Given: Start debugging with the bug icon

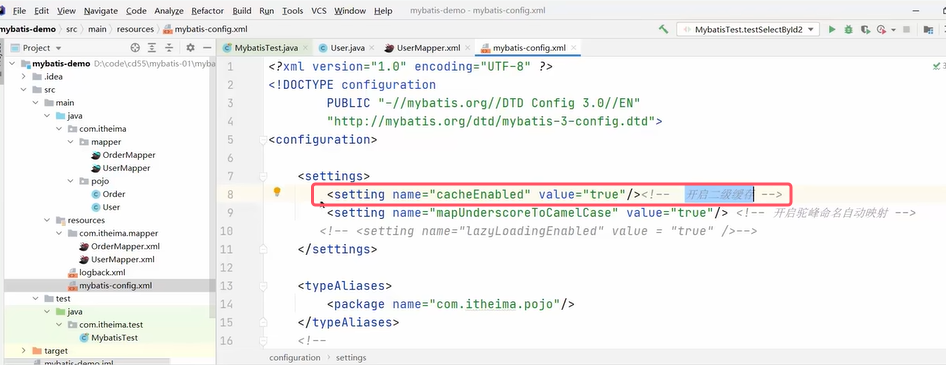Looking at the screenshot, I should tap(849, 29).
